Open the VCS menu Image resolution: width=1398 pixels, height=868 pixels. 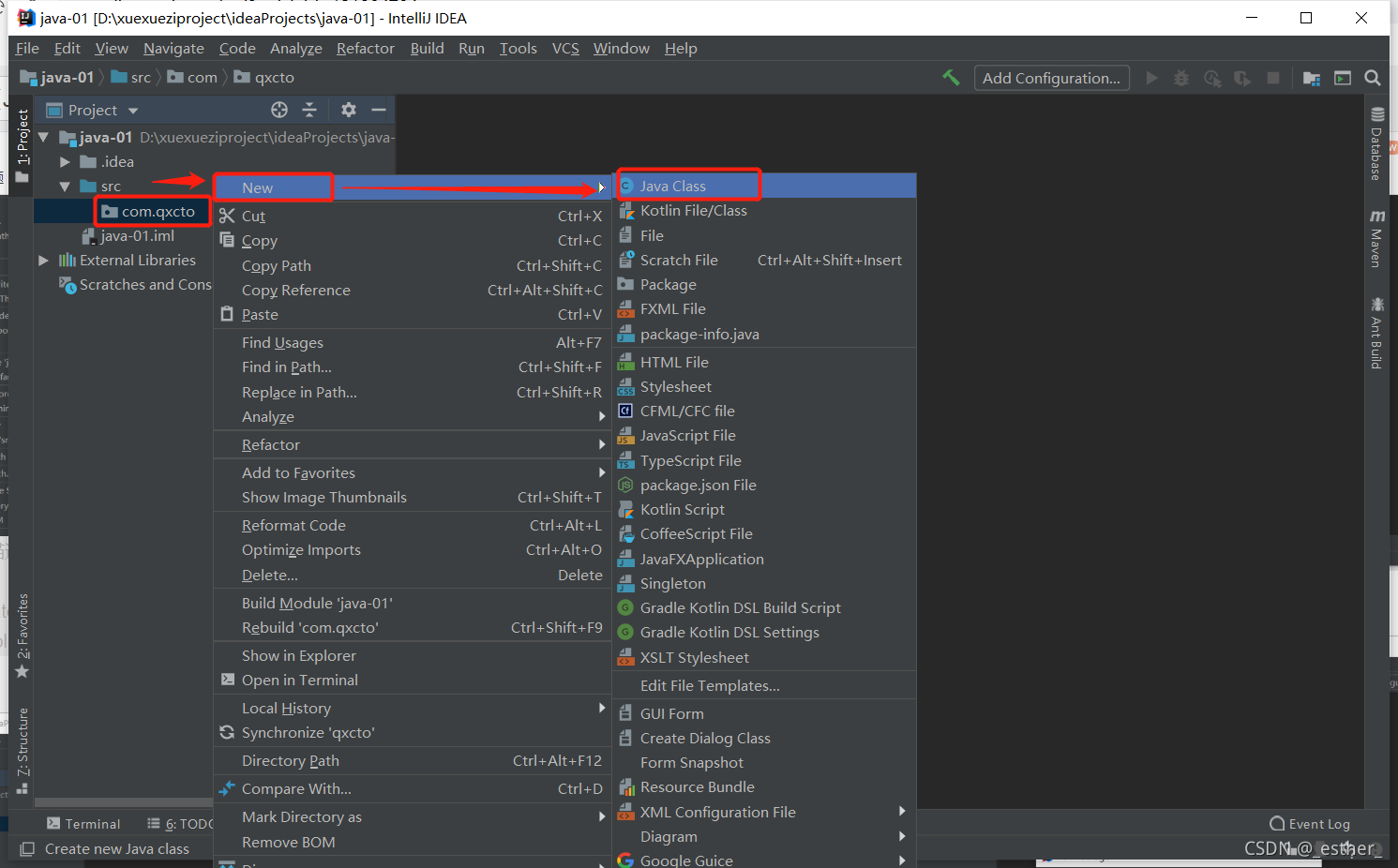565,49
